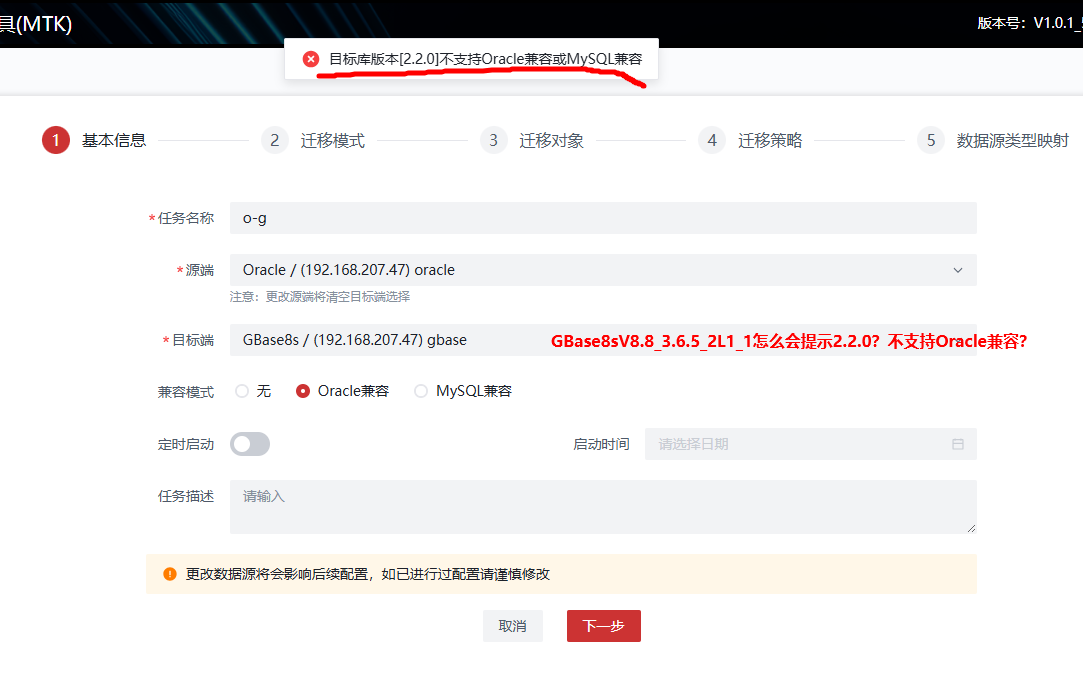Select the 无 compatibility mode radio
Viewport: 1083px width, 694px height.
click(x=242, y=391)
